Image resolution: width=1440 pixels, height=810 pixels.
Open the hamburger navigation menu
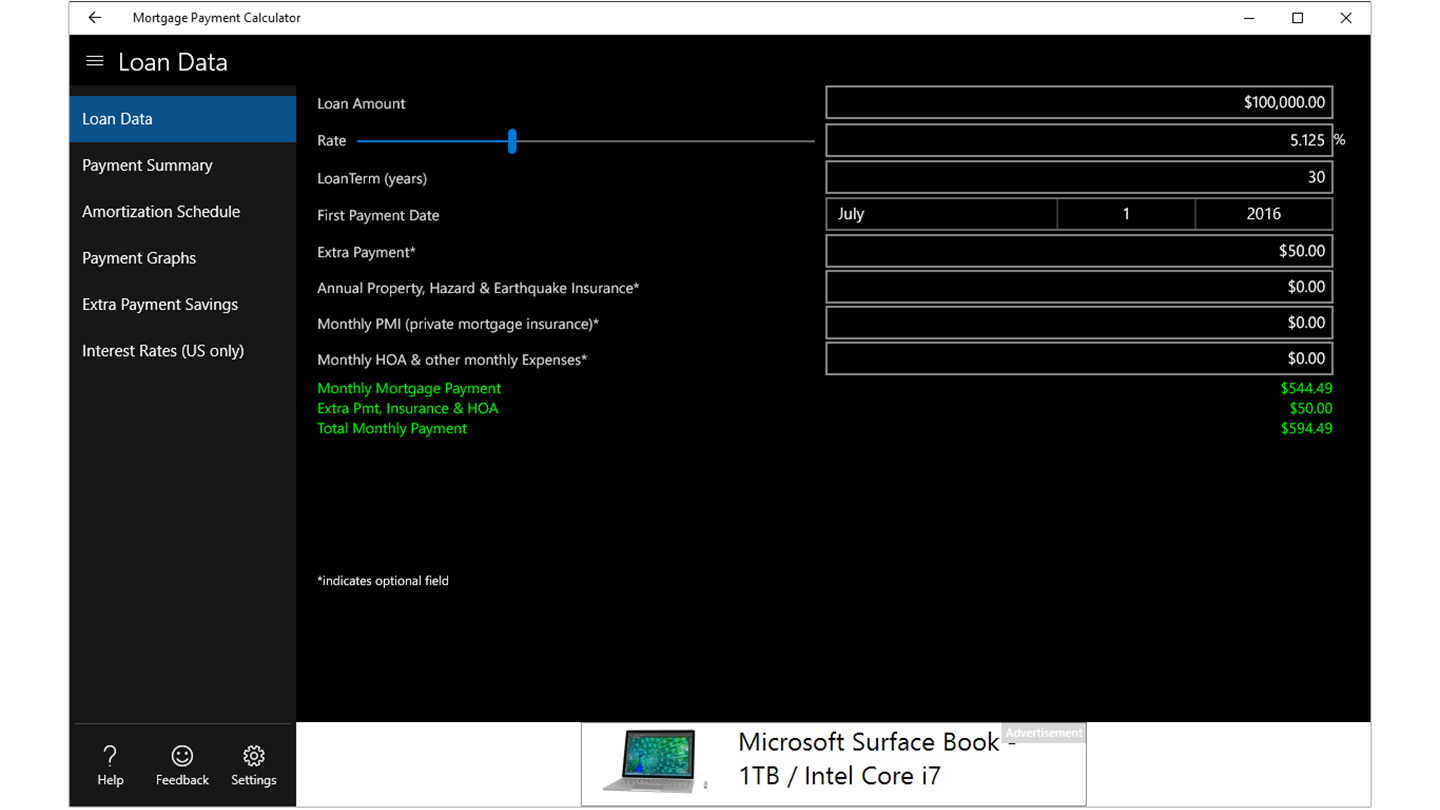click(x=95, y=62)
